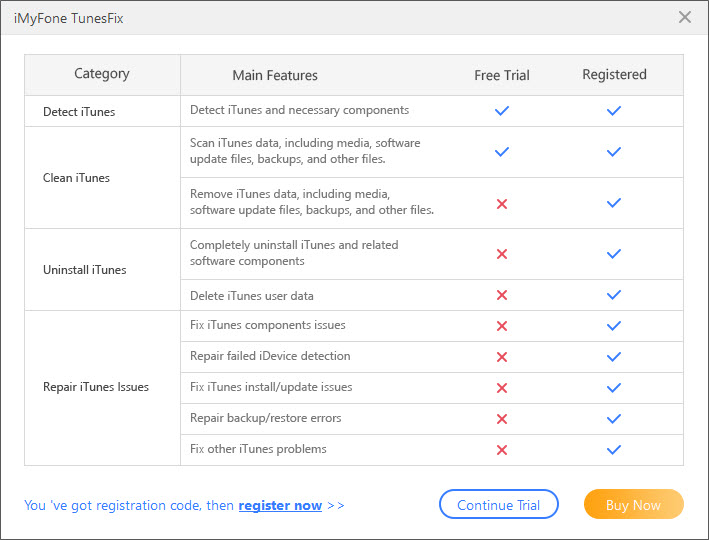Image resolution: width=709 pixels, height=540 pixels.
Task: Close the iMyFone TunesFix dialog
Action: coord(685,17)
